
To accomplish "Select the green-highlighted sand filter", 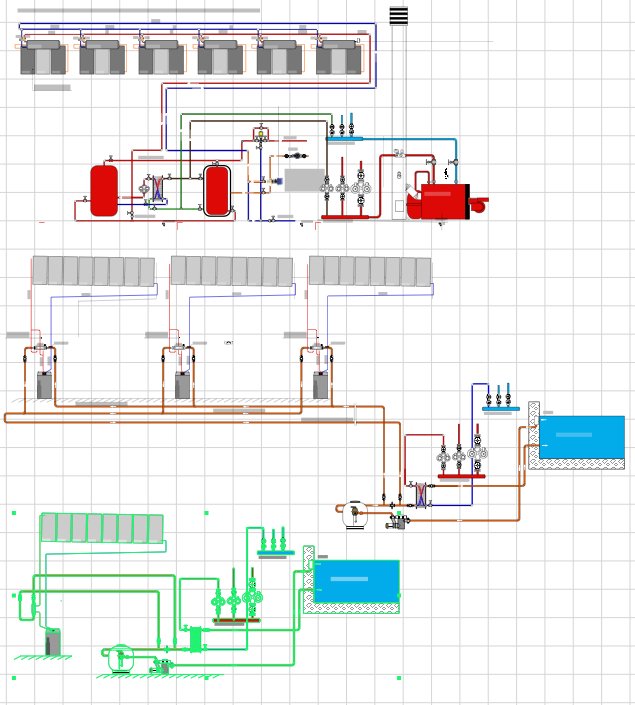I will coord(121,658).
